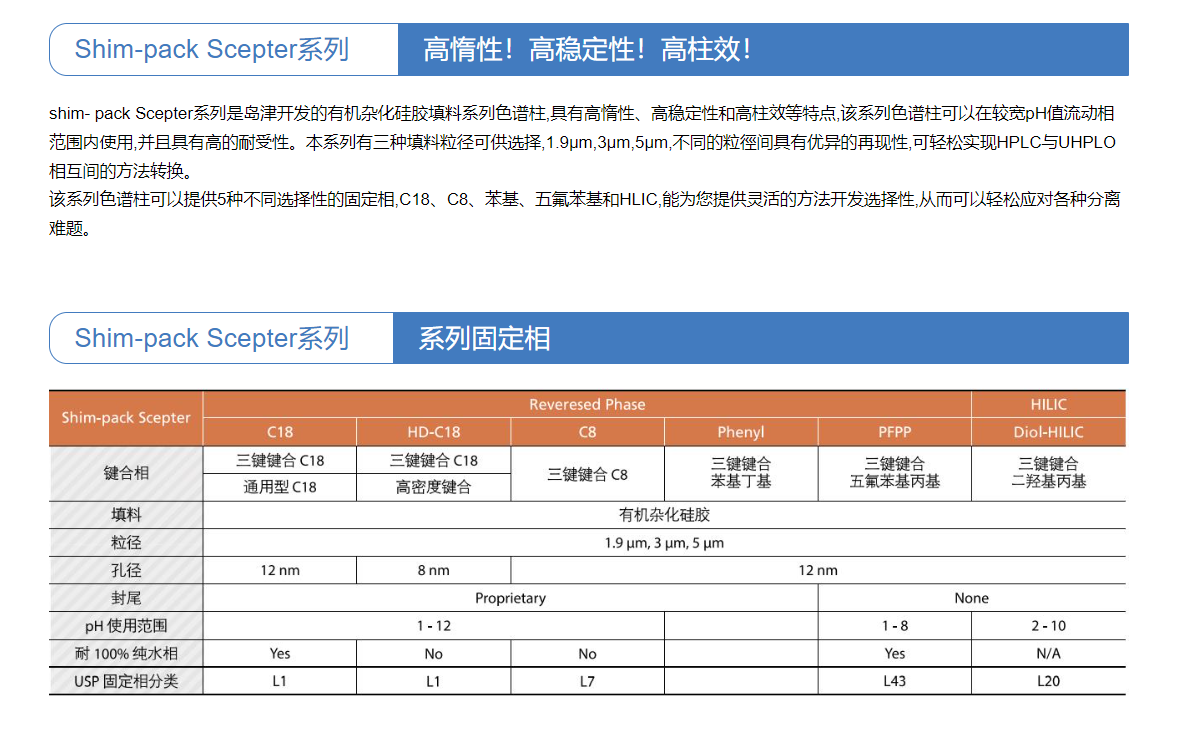Select the Shim-pack Scepter系列 label beside 系列固定相
This screenshot has width=1199, height=748.
coord(212,338)
